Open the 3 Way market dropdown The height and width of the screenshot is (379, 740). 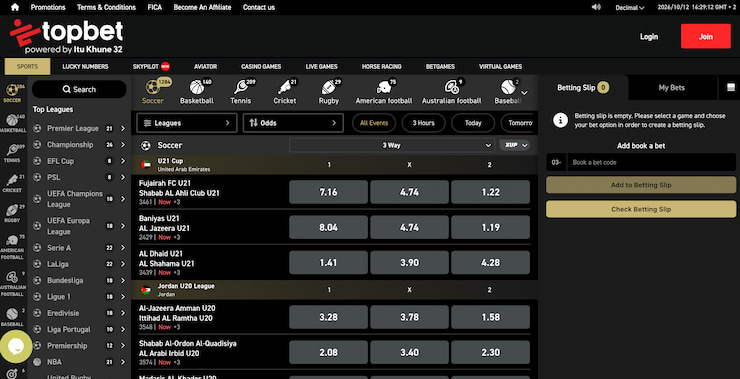[391, 145]
